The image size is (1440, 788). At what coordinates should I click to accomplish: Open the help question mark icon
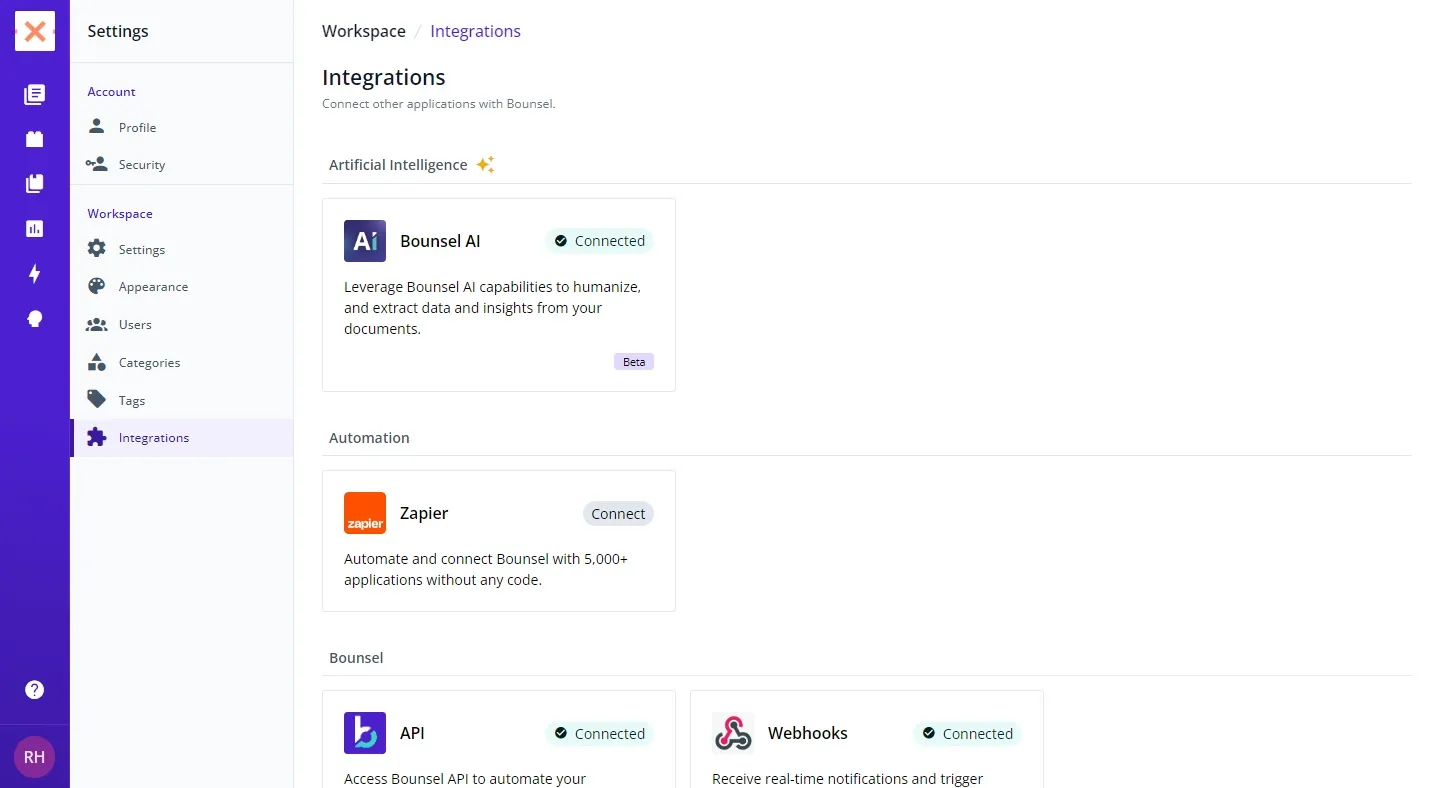[x=35, y=690]
